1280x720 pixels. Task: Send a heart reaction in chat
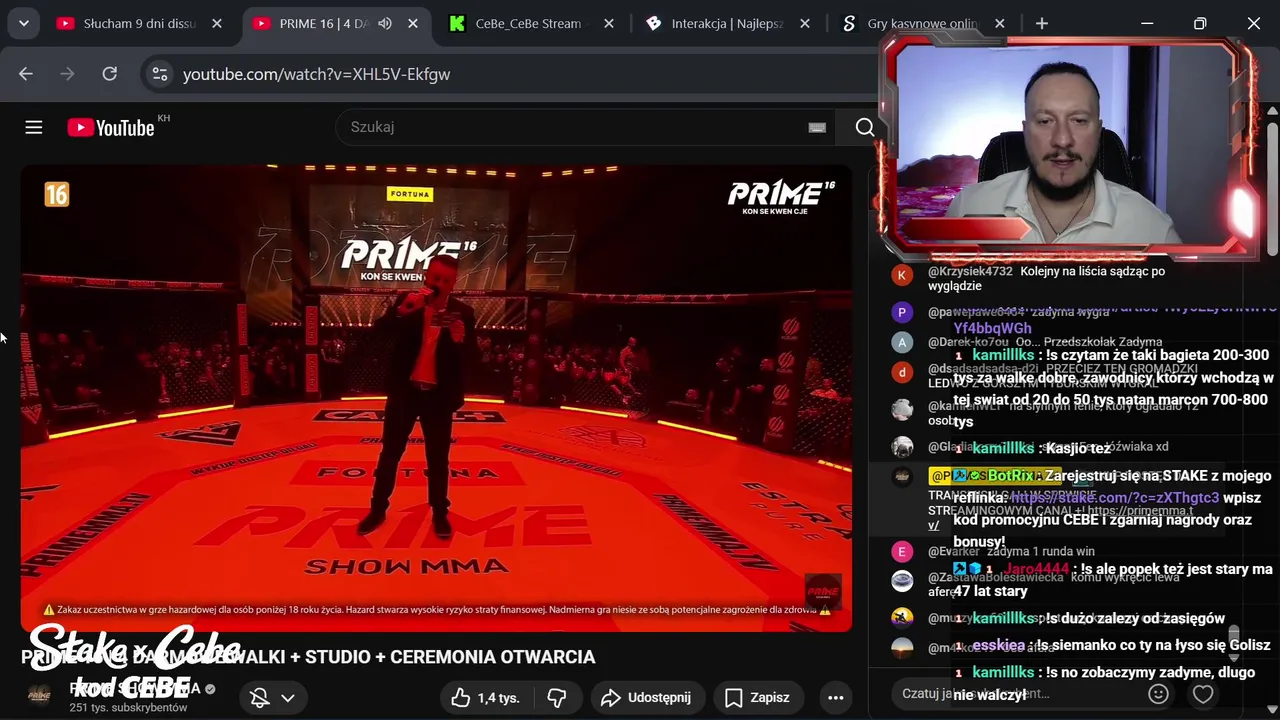pyautogui.click(x=1203, y=694)
